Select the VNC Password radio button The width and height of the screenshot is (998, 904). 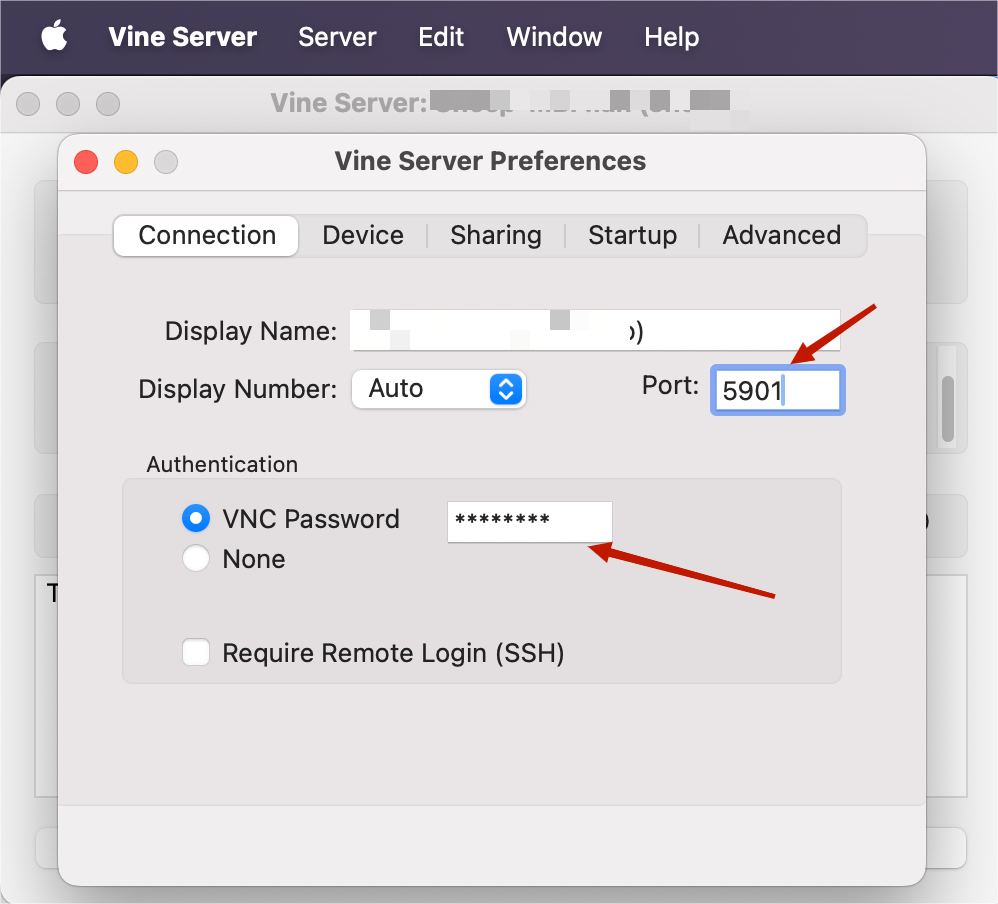tap(196, 519)
